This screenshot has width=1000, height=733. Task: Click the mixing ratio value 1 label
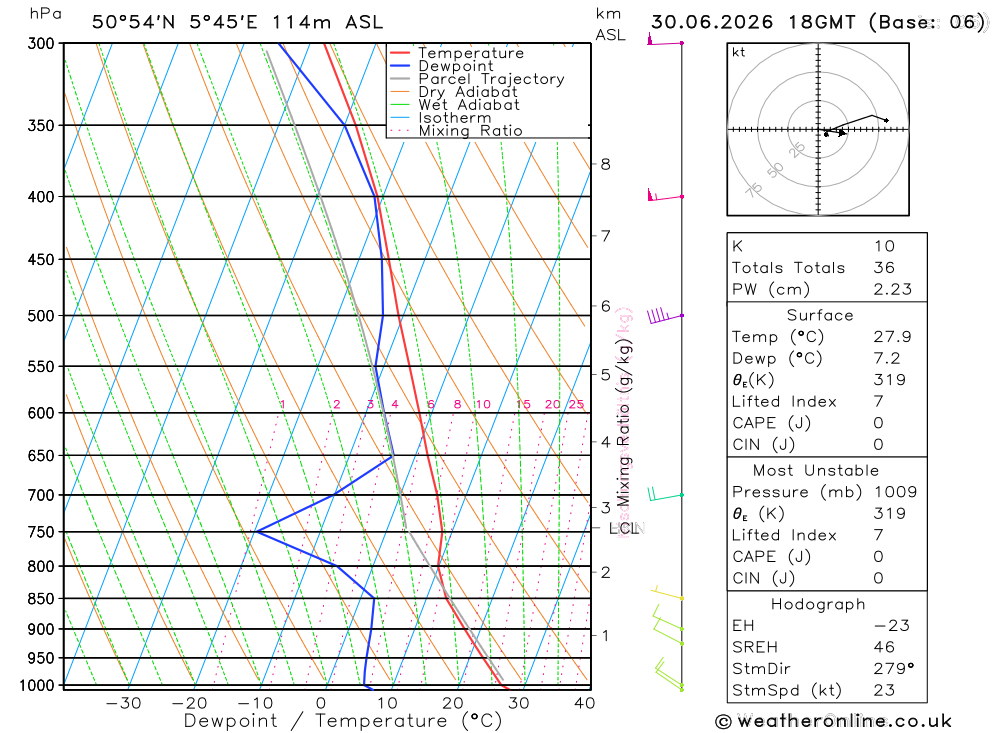(x=283, y=404)
